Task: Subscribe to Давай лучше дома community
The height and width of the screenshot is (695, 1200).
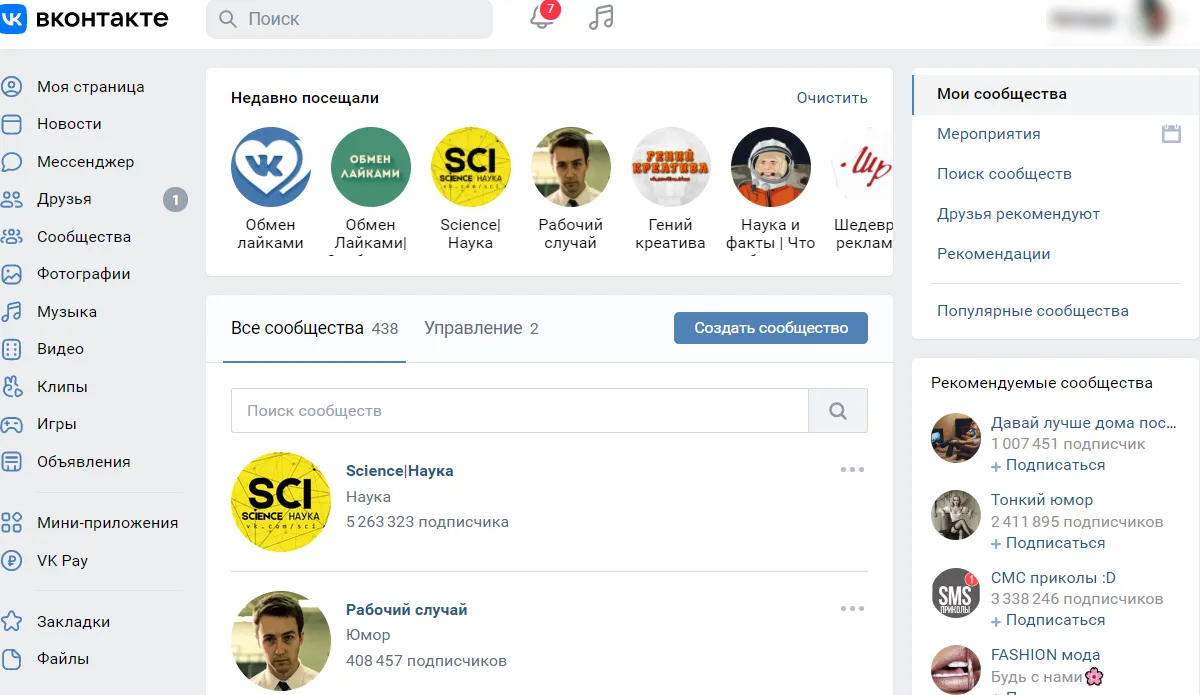Action: (1048, 465)
